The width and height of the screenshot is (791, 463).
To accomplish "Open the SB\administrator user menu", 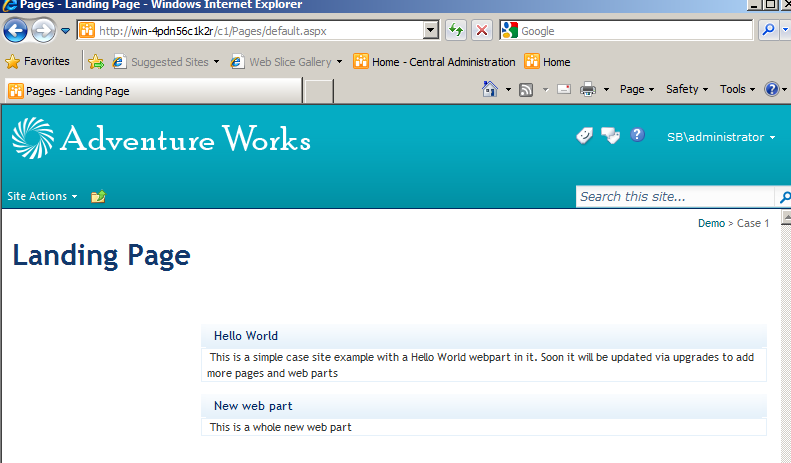I will click(x=721, y=137).
